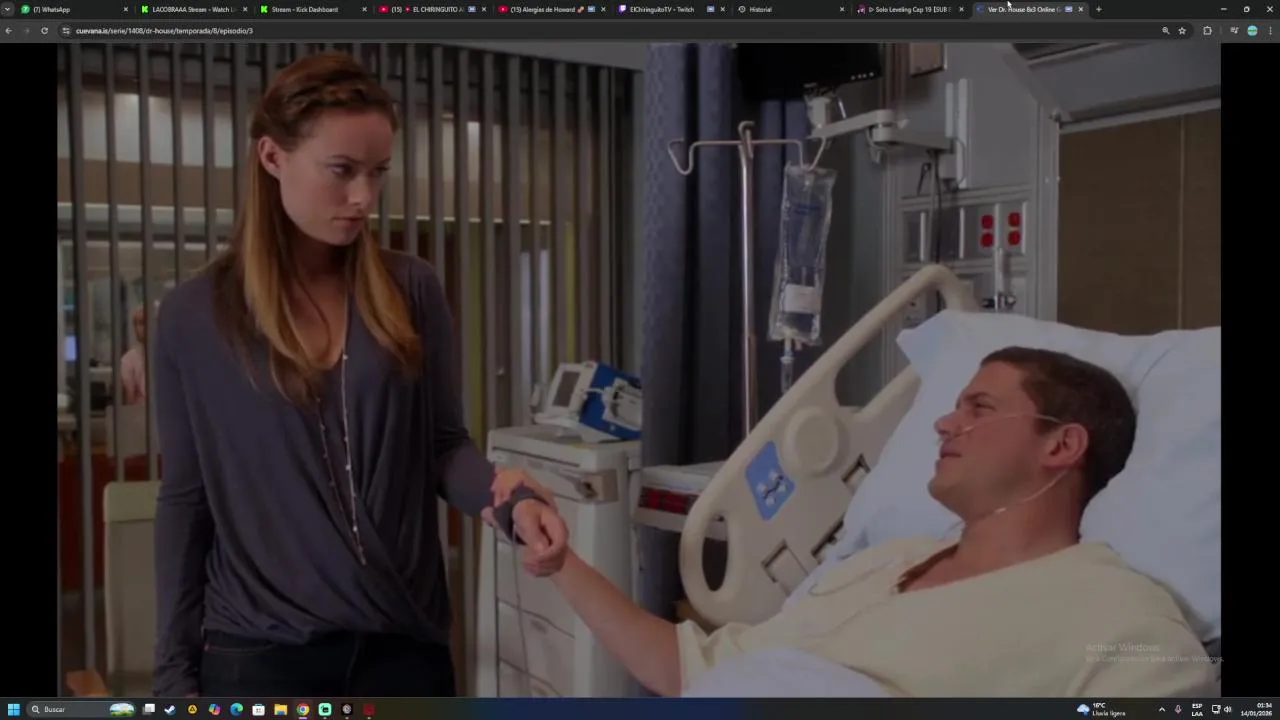Open the yellow round app taskbar icon
This screenshot has width=1280, height=720.
click(192, 709)
